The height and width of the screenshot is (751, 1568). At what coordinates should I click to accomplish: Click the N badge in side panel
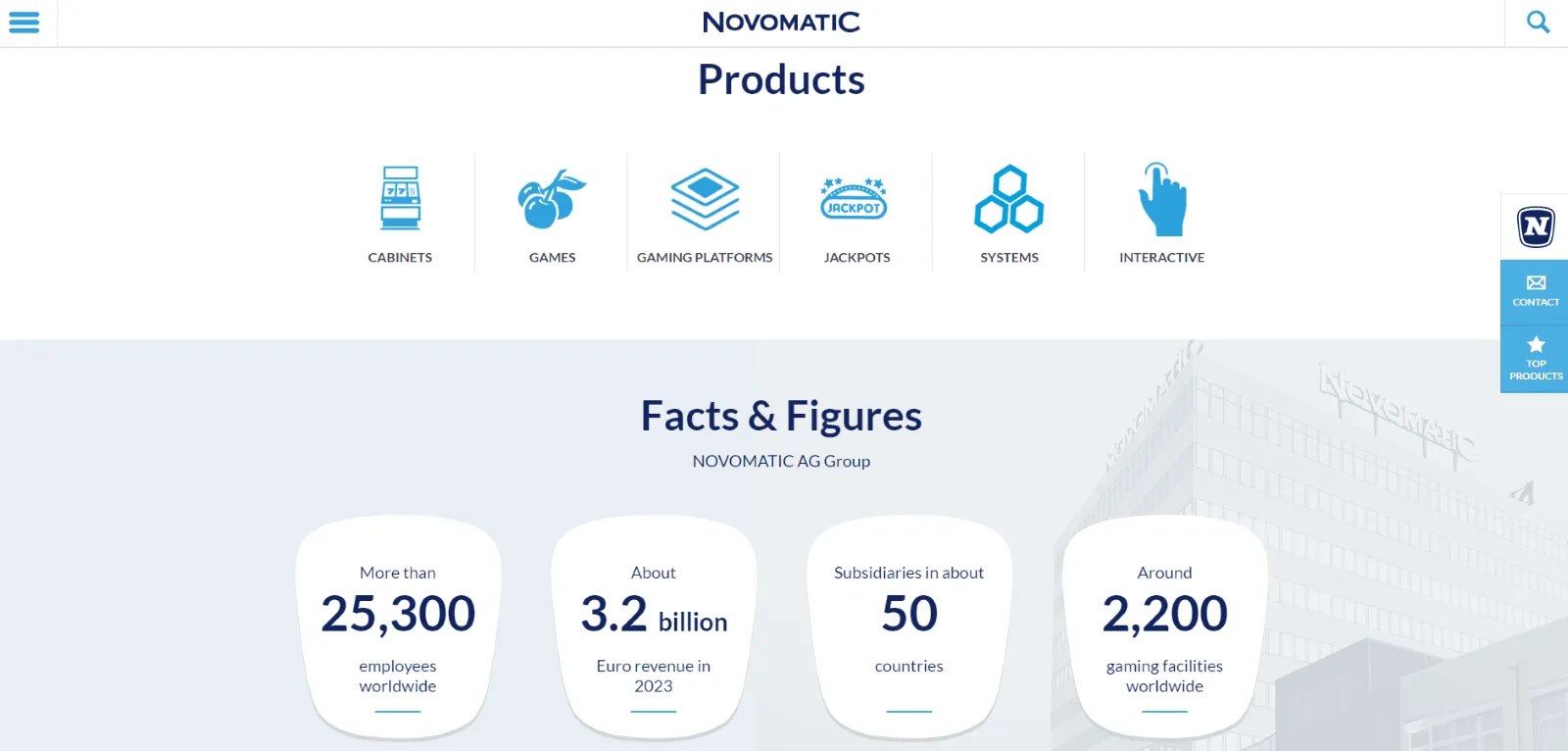[1536, 226]
